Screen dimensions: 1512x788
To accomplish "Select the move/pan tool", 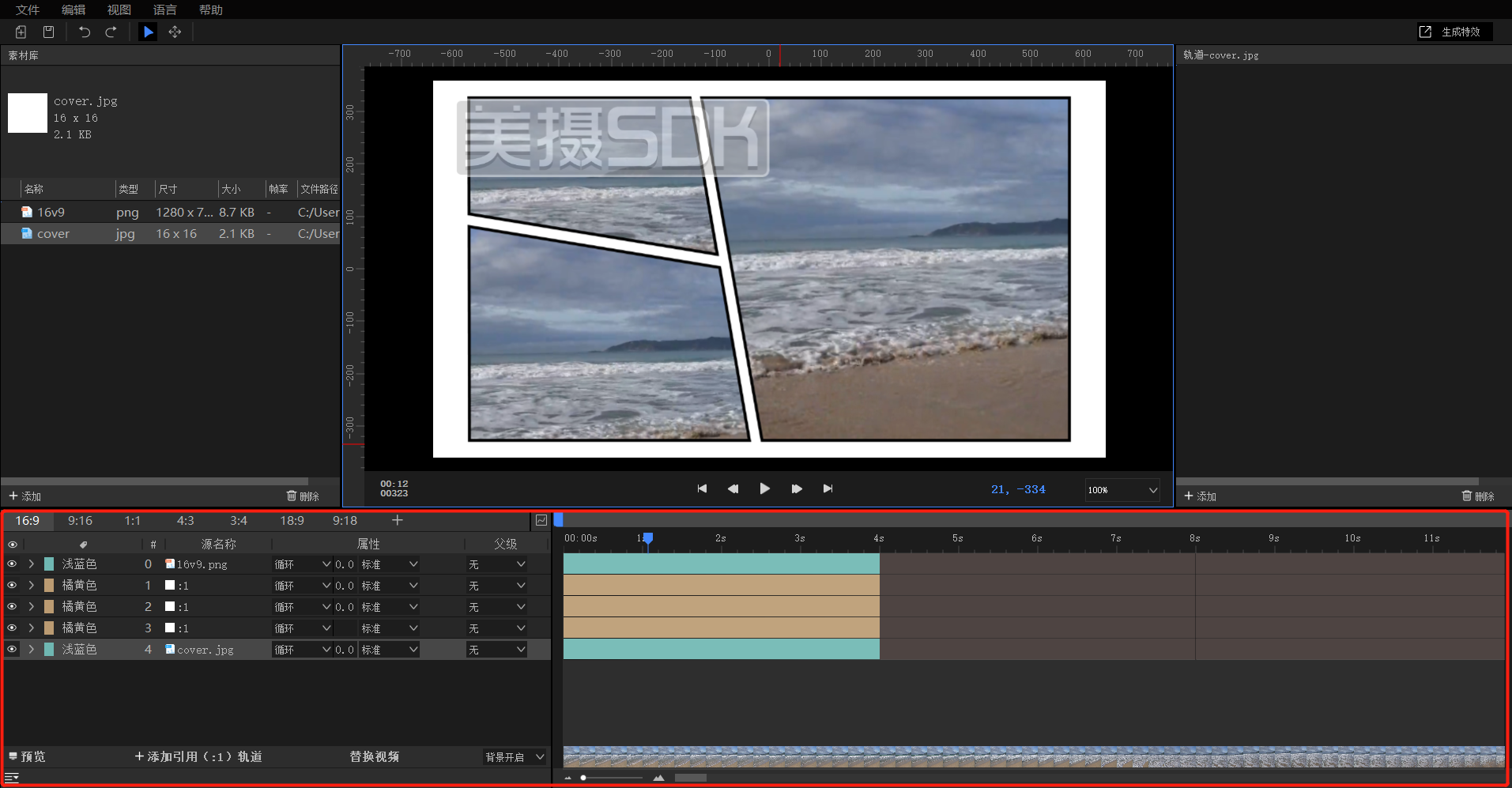I will (175, 32).
